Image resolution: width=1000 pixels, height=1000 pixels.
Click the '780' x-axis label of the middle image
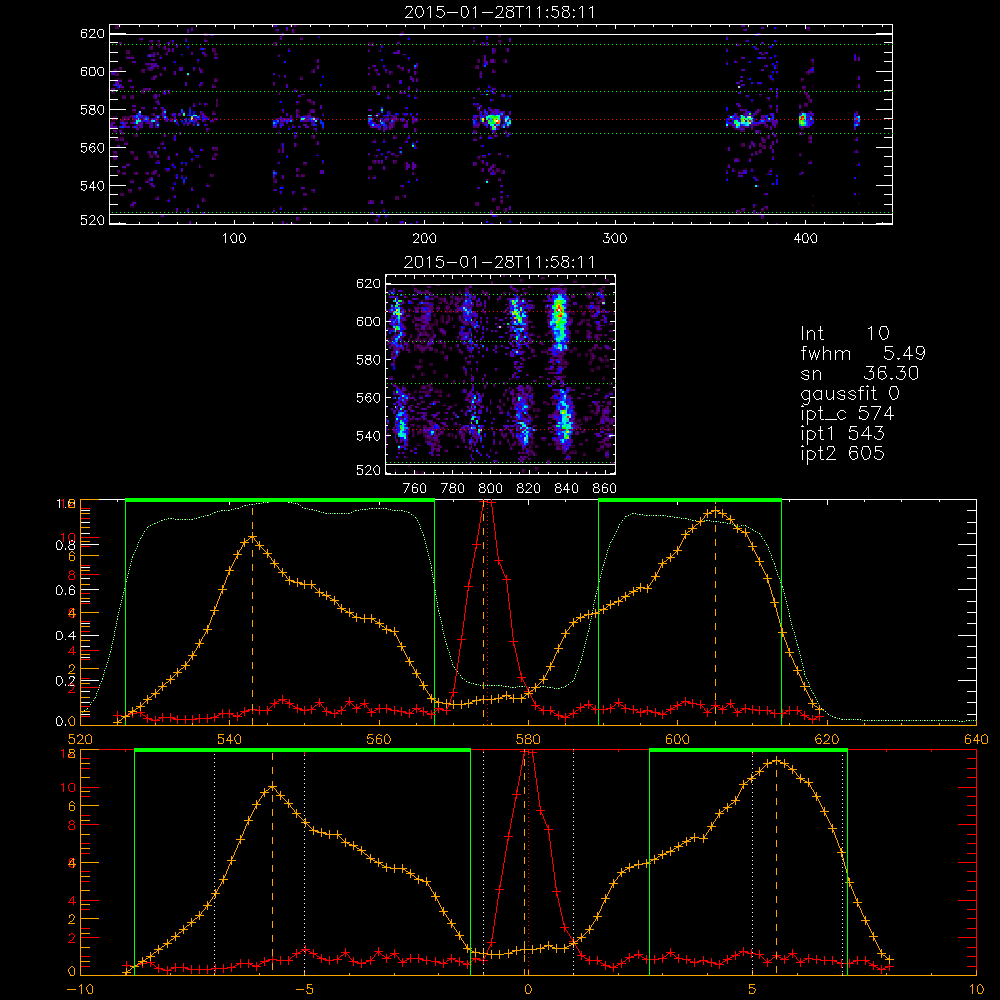coord(453,489)
